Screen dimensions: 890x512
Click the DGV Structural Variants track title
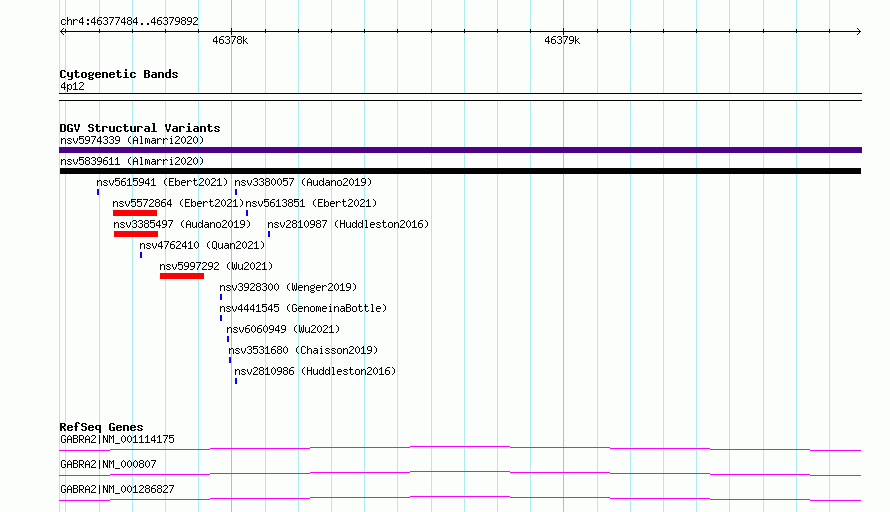pyautogui.click(x=140, y=128)
